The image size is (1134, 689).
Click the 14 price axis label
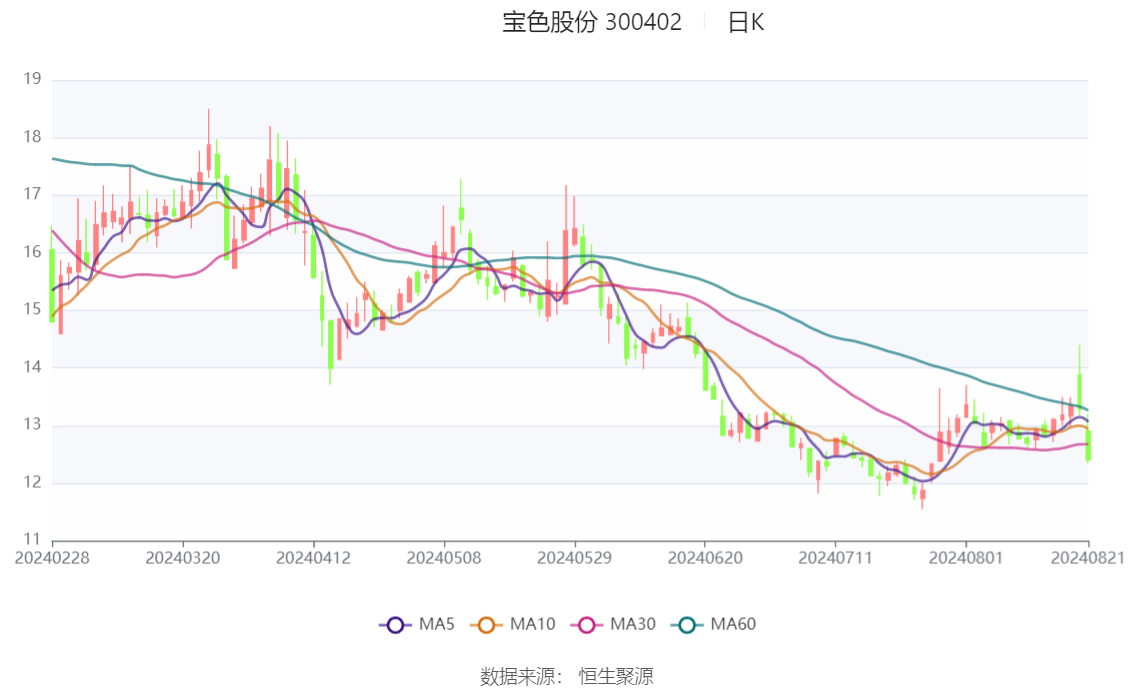click(32, 367)
